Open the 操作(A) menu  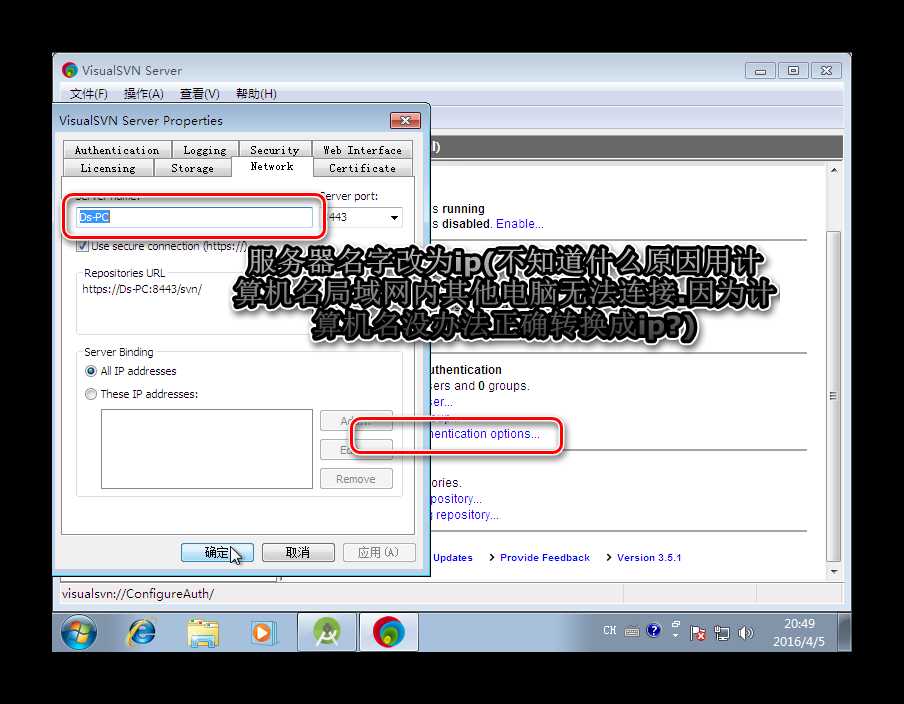[x=144, y=93]
